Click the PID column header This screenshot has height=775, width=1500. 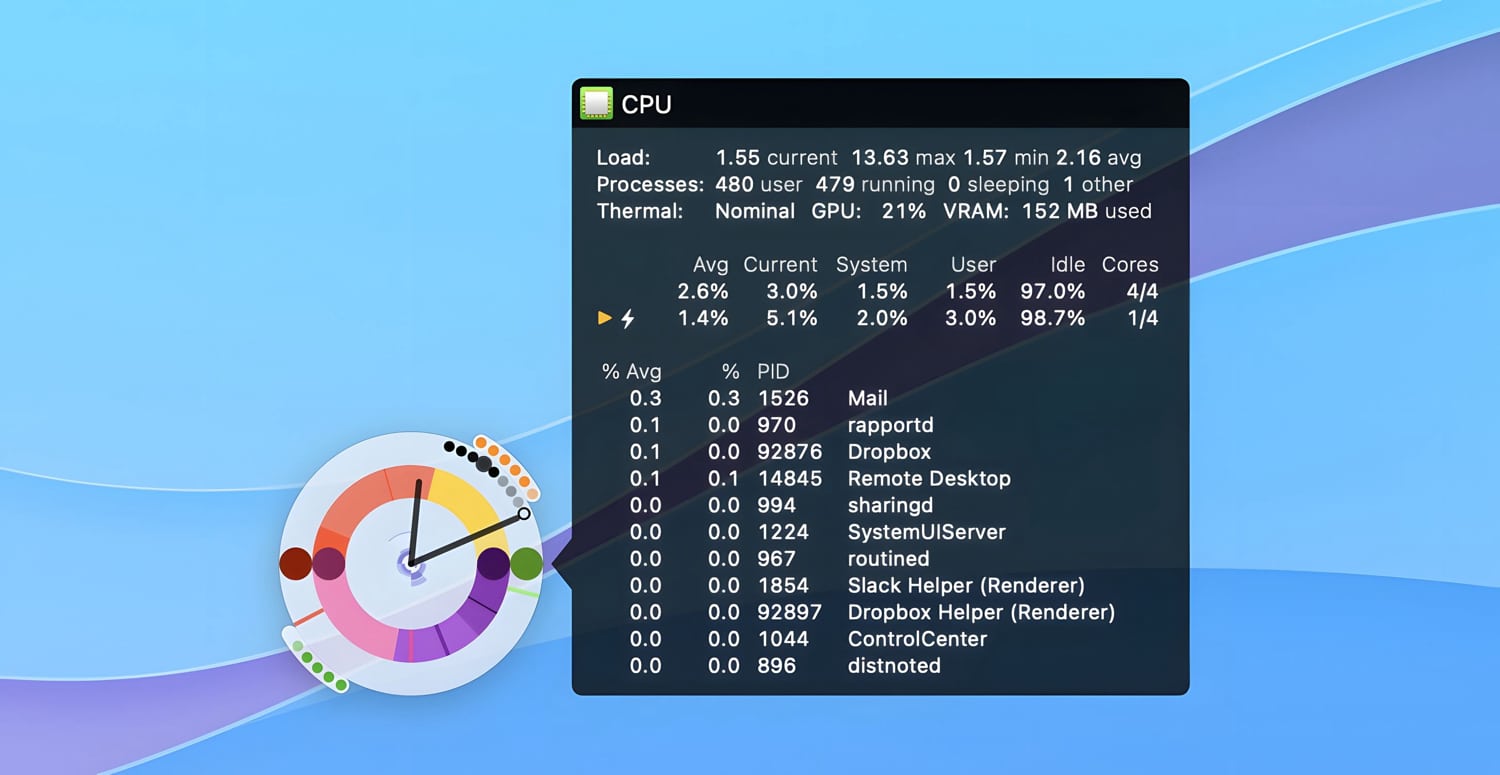click(x=773, y=372)
